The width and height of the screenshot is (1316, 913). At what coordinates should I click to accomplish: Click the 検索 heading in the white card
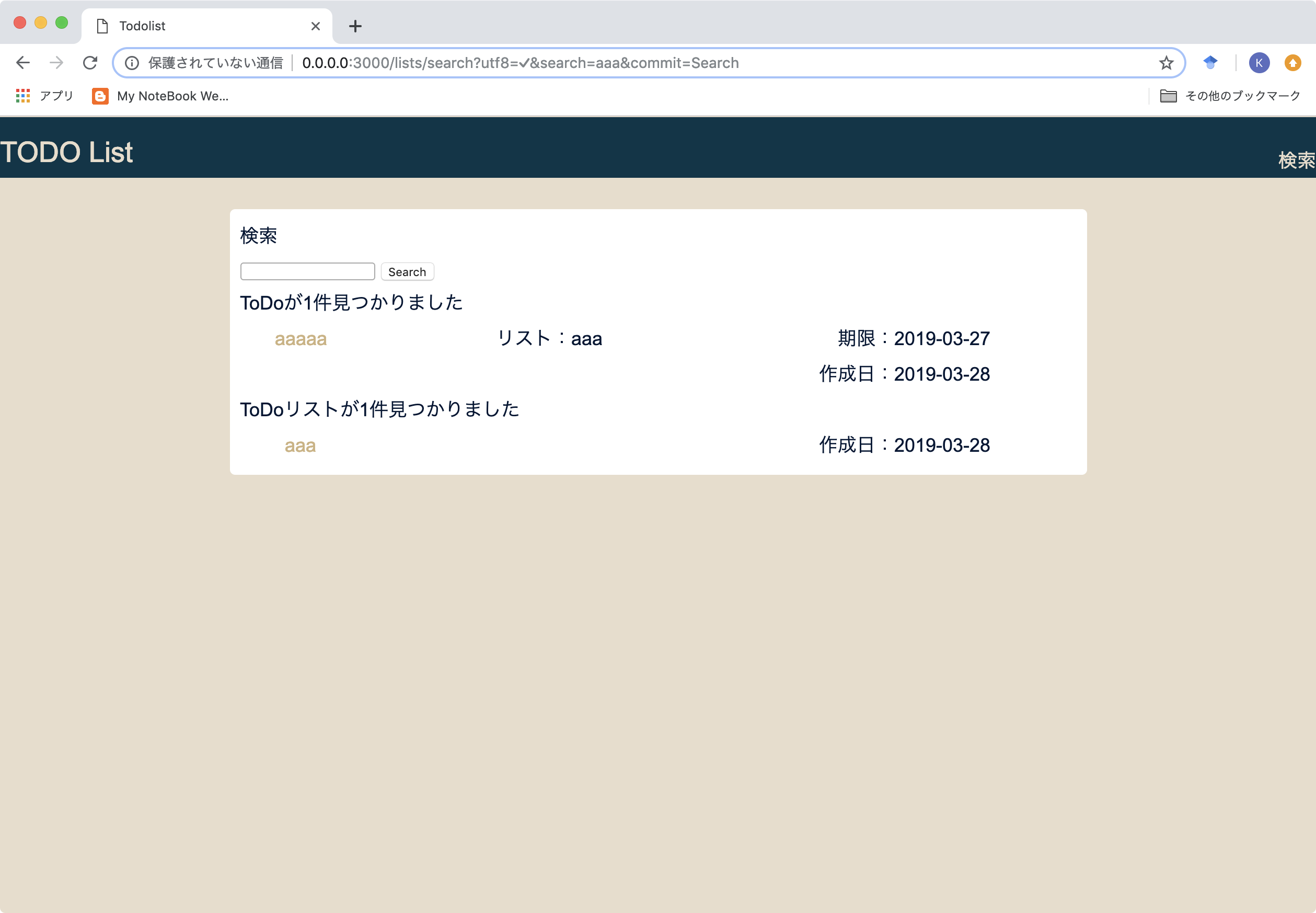coord(258,236)
